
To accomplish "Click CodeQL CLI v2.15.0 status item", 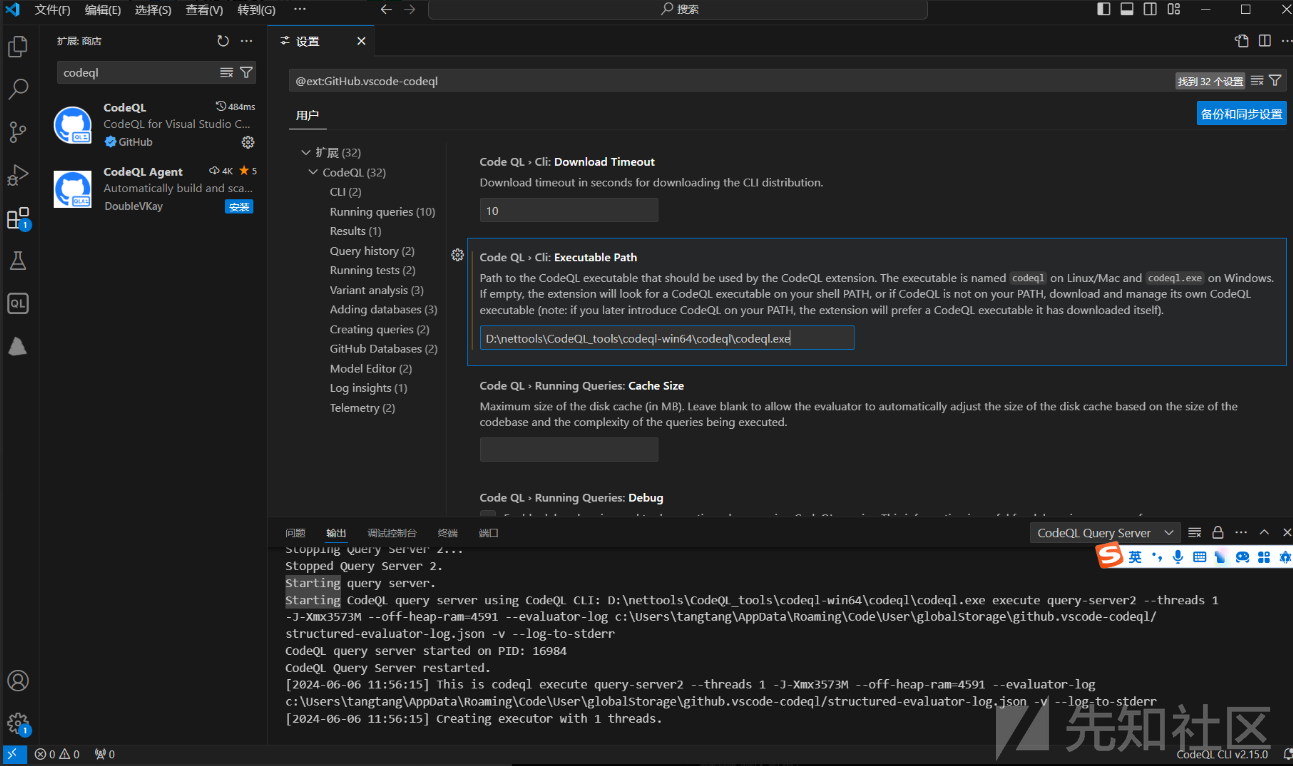I will coord(1222,754).
